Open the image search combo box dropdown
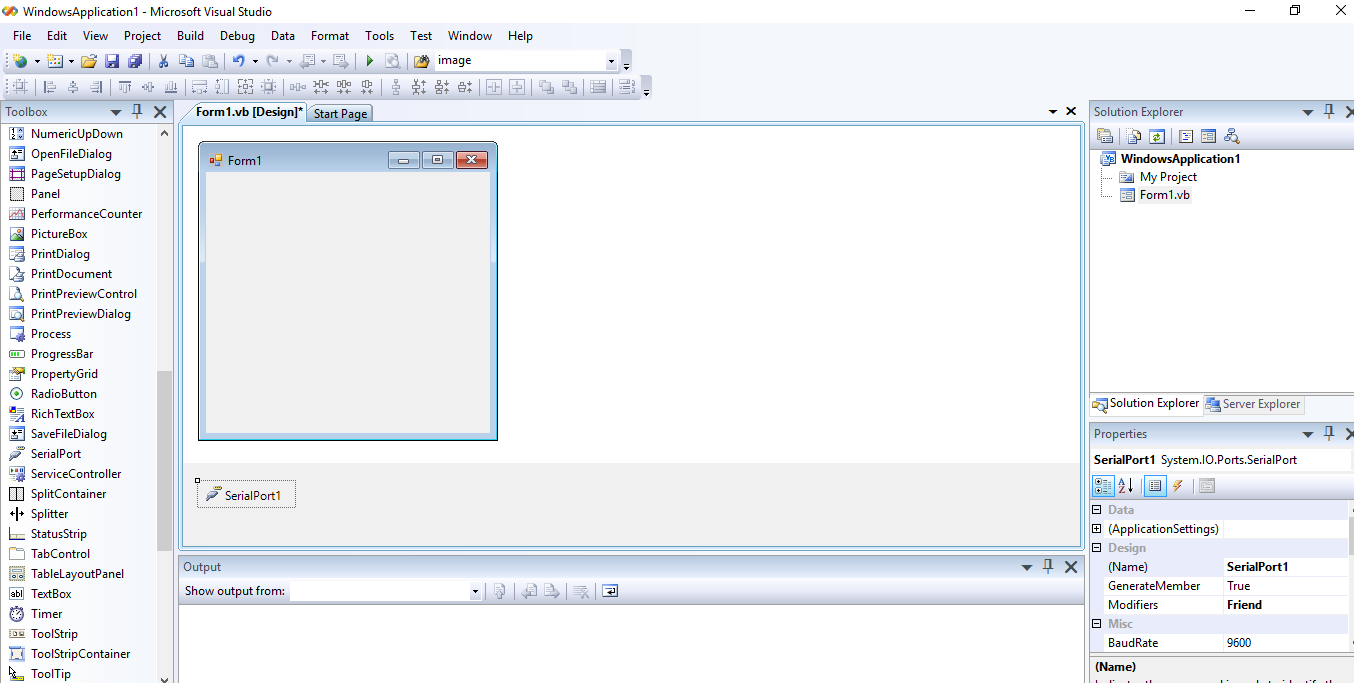This screenshot has height=683, width=1354. (x=611, y=61)
